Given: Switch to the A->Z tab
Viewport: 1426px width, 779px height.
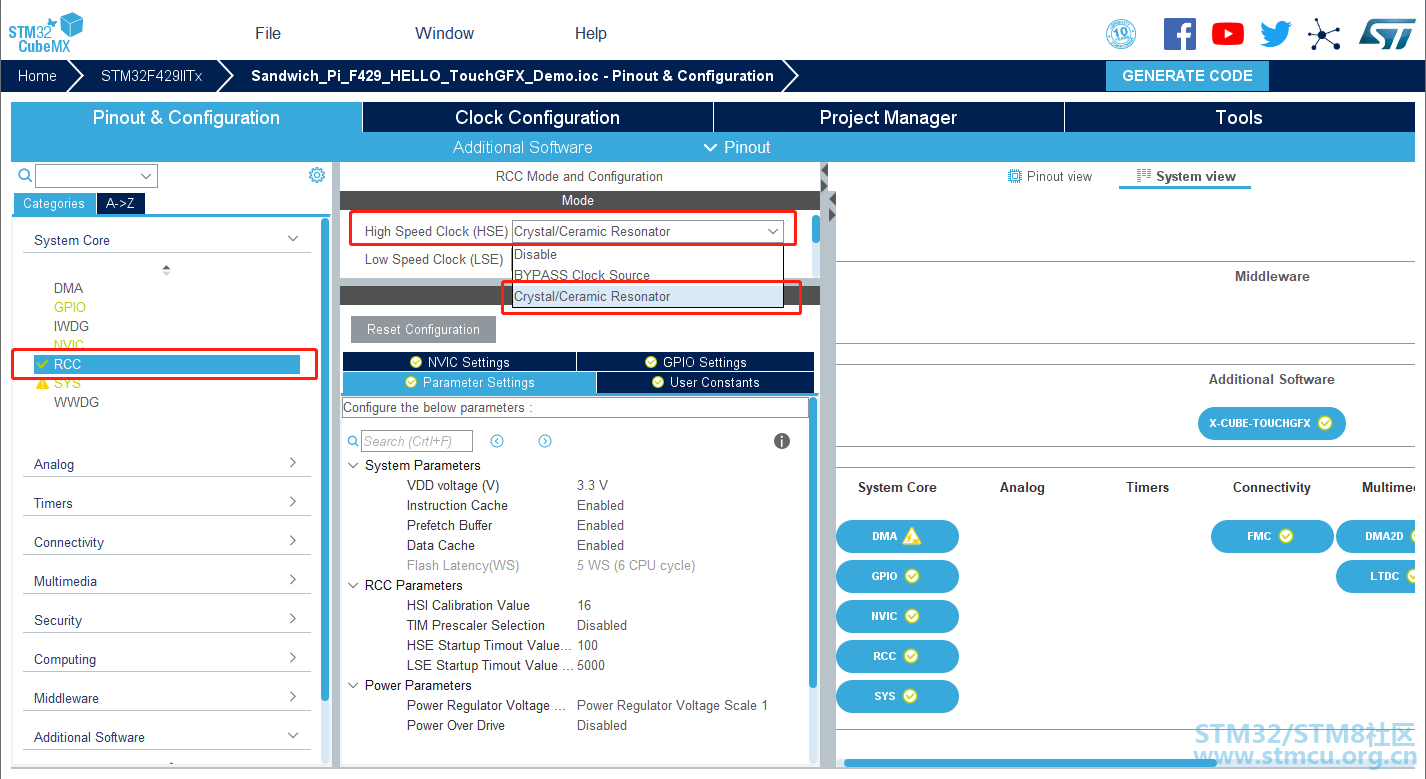Looking at the screenshot, I should coord(120,203).
